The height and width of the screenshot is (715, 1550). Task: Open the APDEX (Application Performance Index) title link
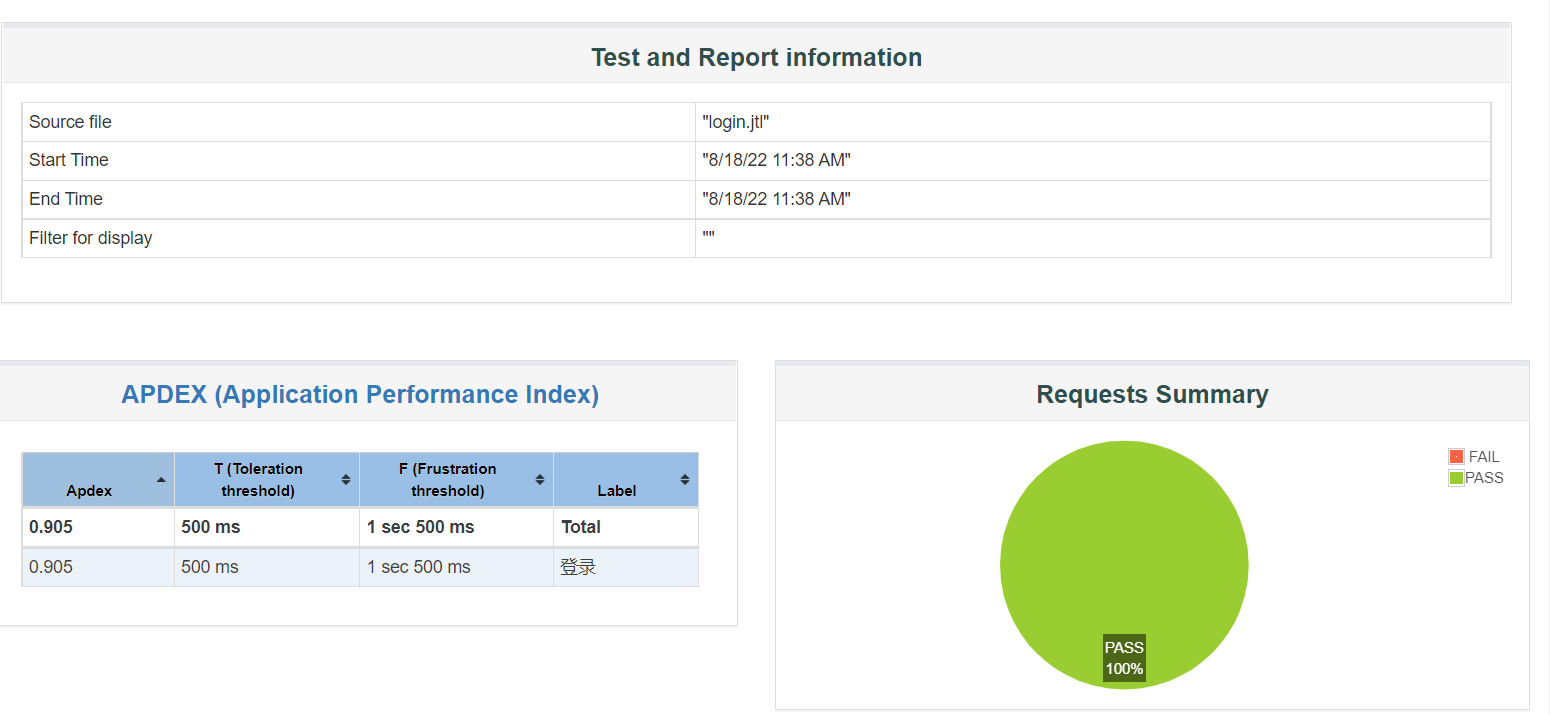click(360, 395)
